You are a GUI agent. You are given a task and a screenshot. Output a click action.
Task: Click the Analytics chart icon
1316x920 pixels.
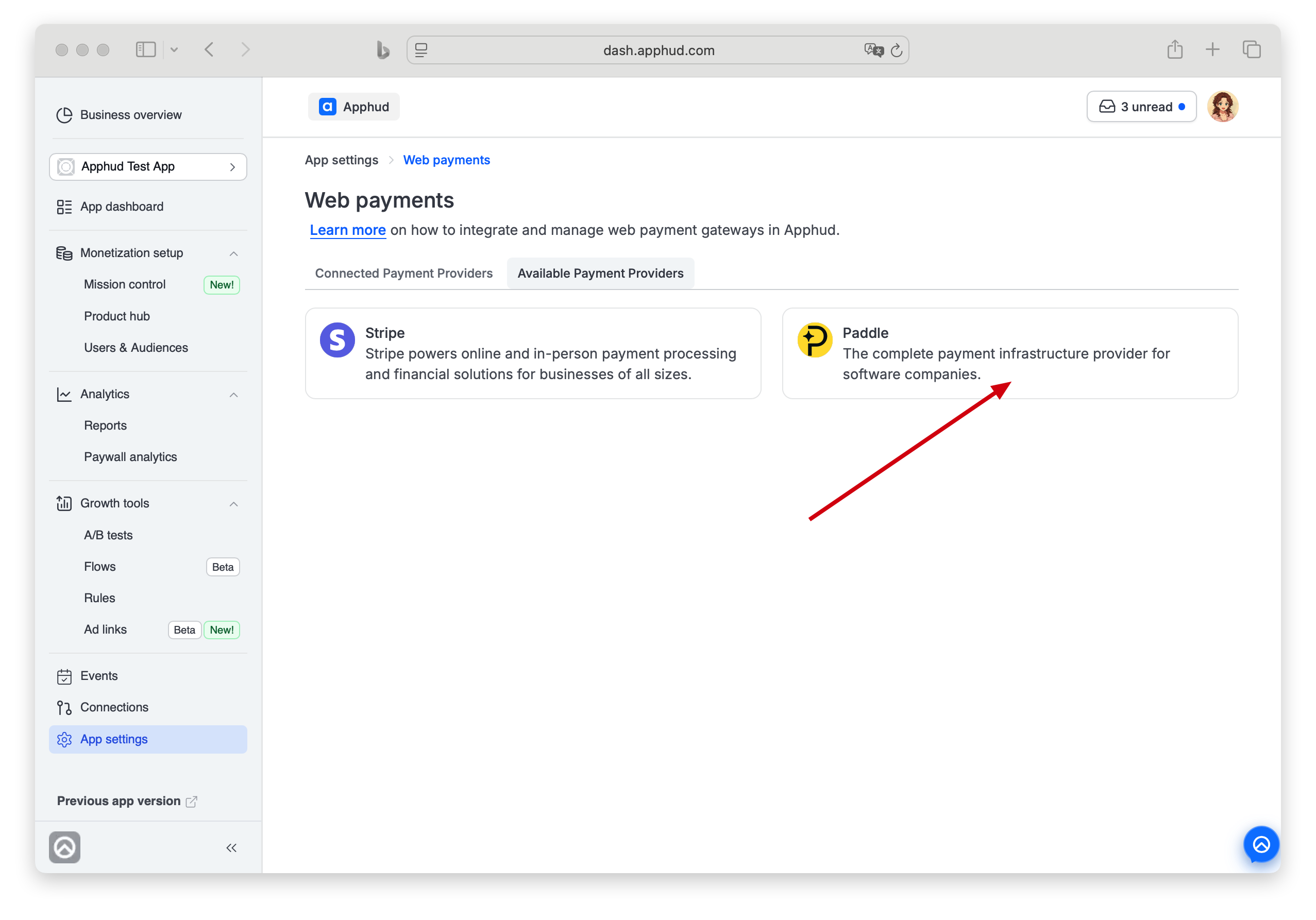pyautogui.click(x=64, y=394)
